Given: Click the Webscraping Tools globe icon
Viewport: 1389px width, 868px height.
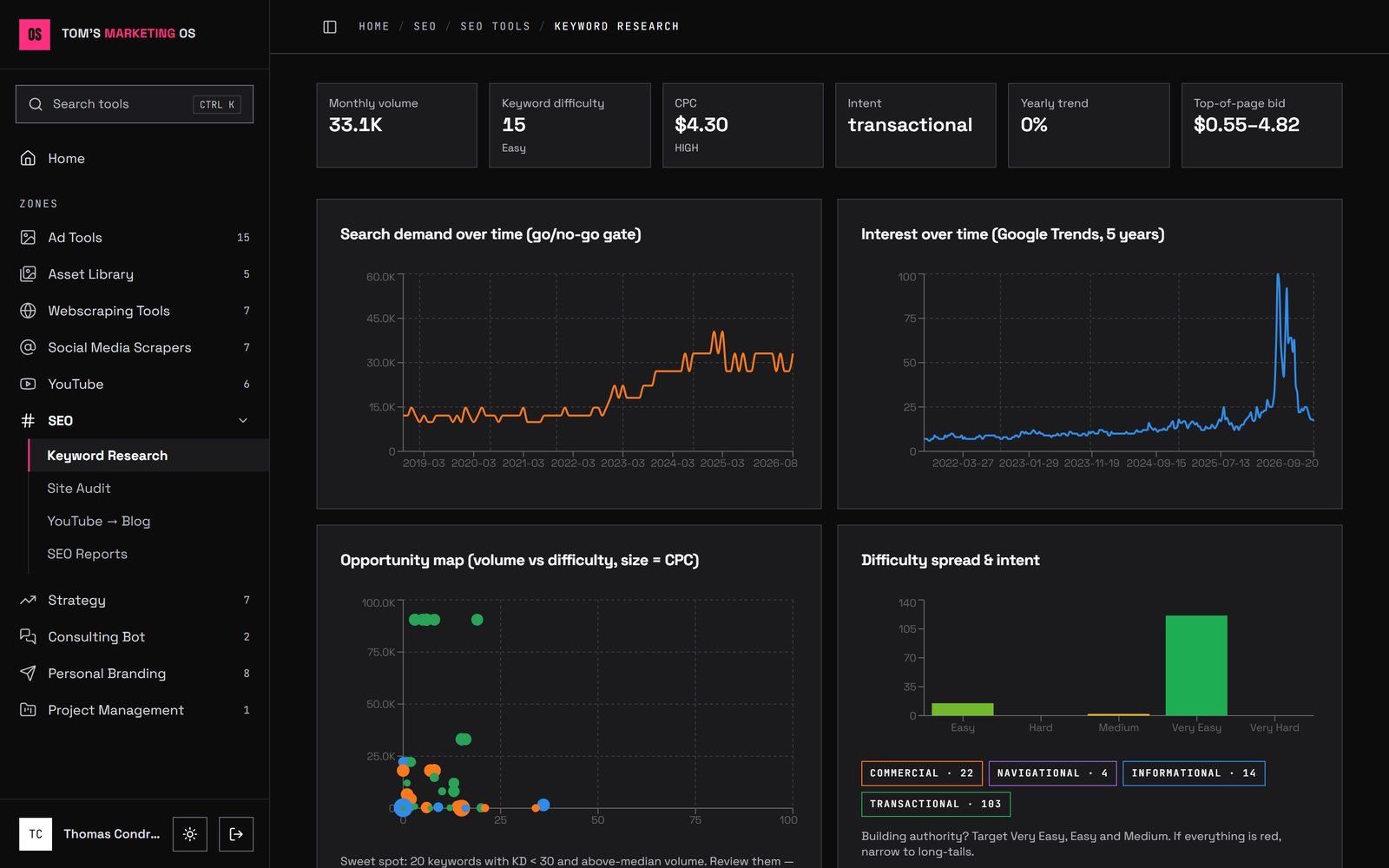Looking at the screenshot, I should (28, 311).
